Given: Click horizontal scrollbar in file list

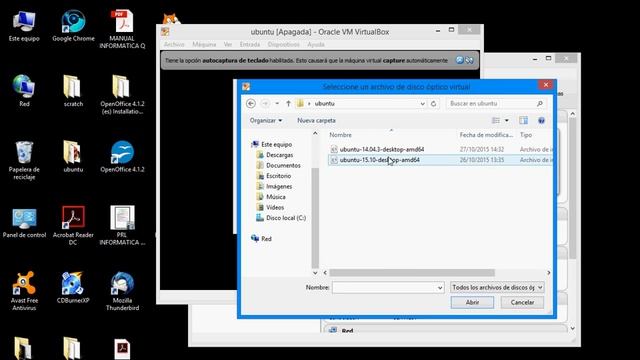Looking at the screenshot, I should coord(412,273).
